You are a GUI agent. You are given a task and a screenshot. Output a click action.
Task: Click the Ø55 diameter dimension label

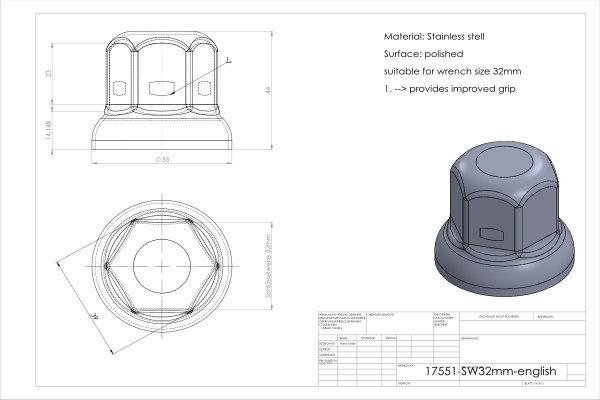pyautogui.click(x=163, y=160)
